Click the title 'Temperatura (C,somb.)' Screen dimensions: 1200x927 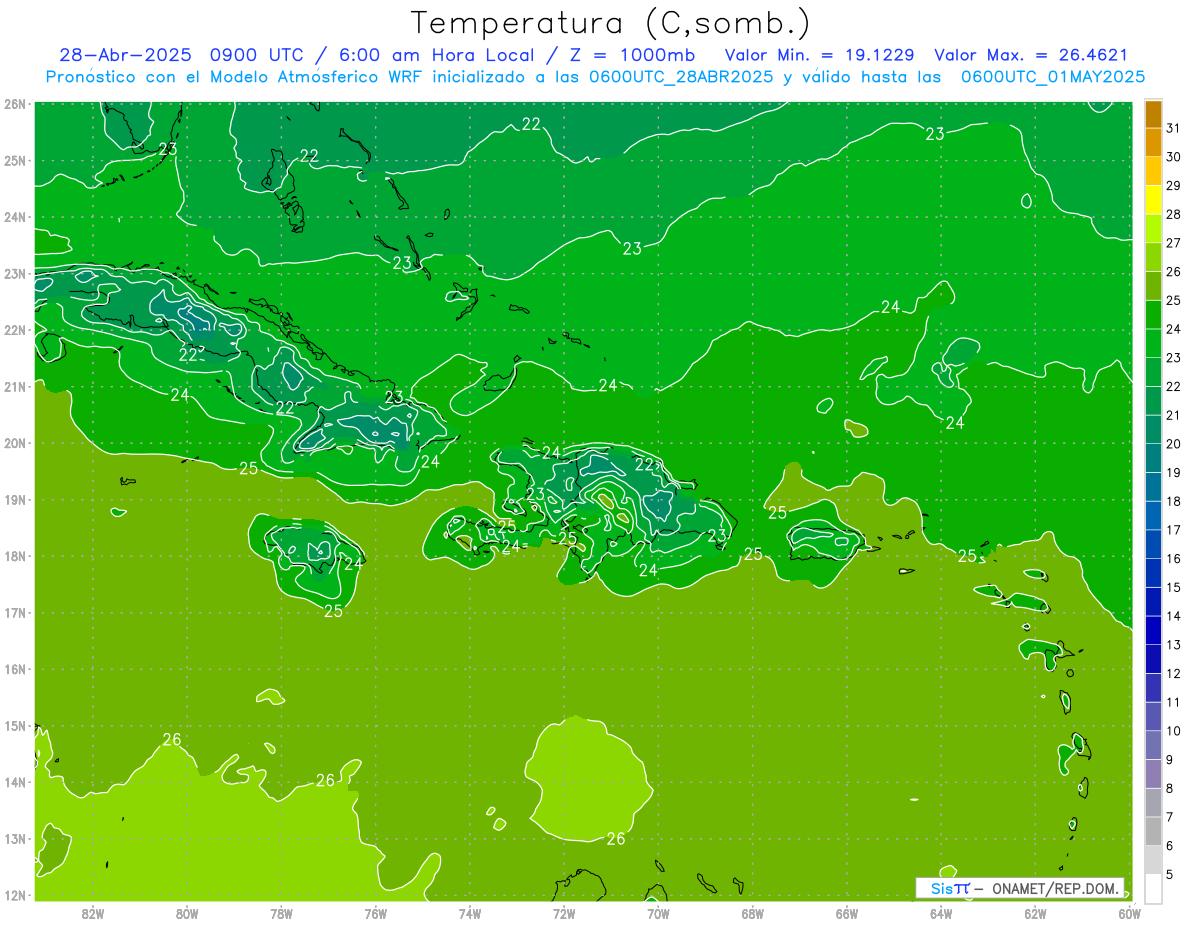point(611,23)
